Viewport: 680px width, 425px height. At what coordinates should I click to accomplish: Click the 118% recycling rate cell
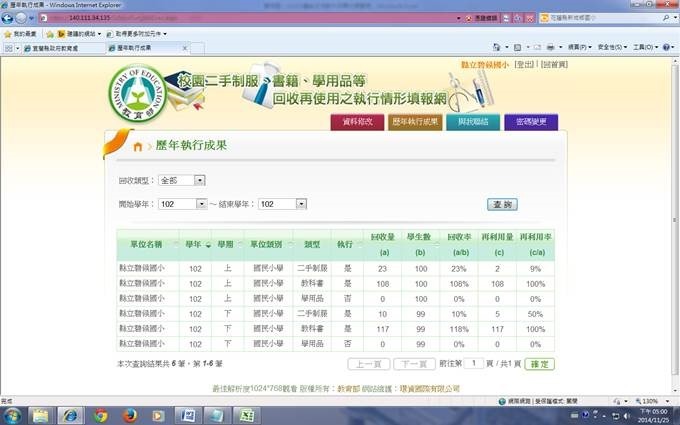click(459, 329)
